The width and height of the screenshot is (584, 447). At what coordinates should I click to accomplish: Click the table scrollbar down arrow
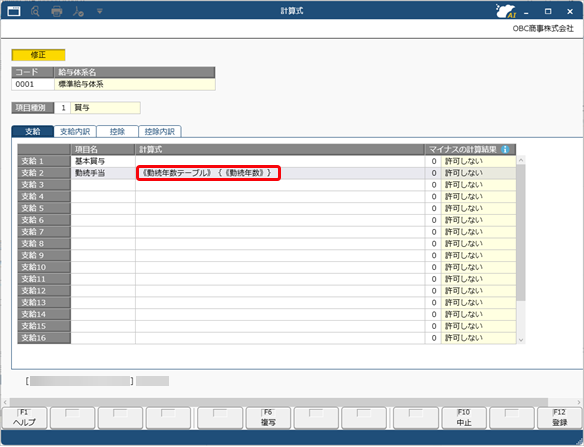[521, 339]
